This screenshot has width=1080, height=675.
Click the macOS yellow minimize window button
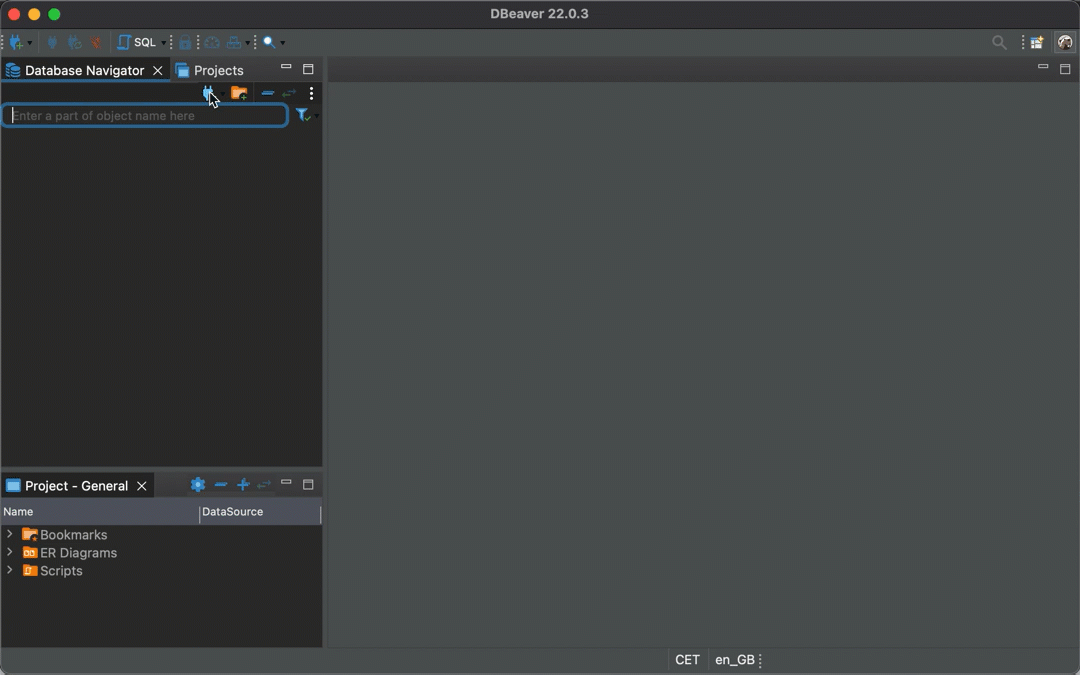coord(34,14)
